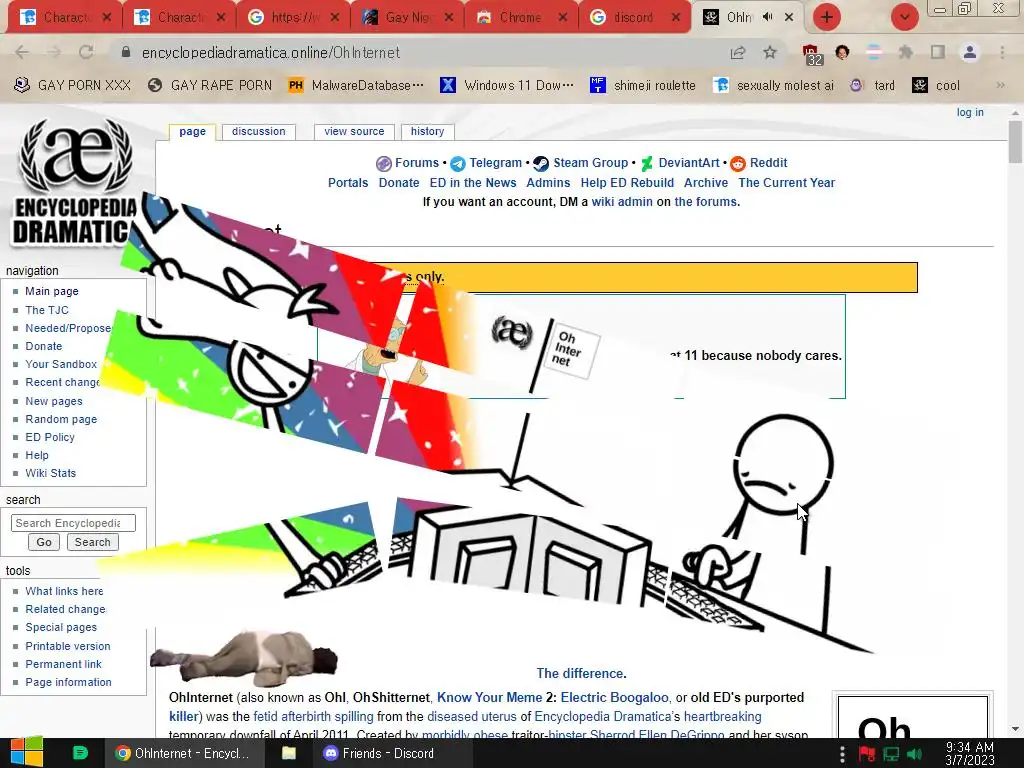Switch to the discord tab
This screenshot has height=768, width=1024.
pos(633,17)
